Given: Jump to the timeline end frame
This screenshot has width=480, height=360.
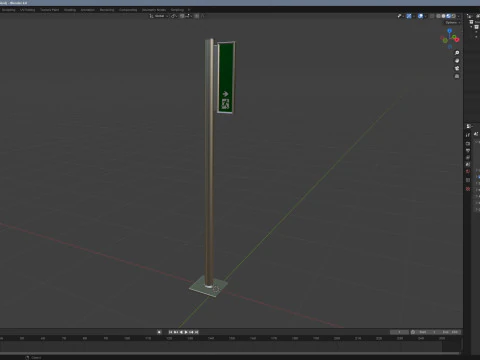Looking at the screenshot, I should [x=197, y=332].
